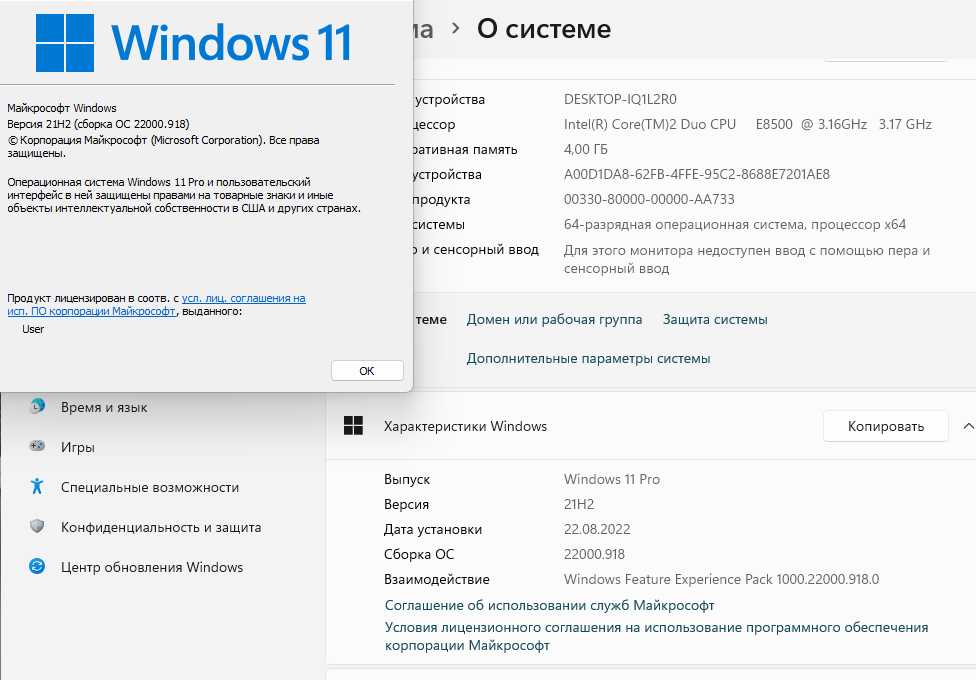976x680 pixels.
Task: Click the Privacy and security shield icon
Action: coord(37,527)
